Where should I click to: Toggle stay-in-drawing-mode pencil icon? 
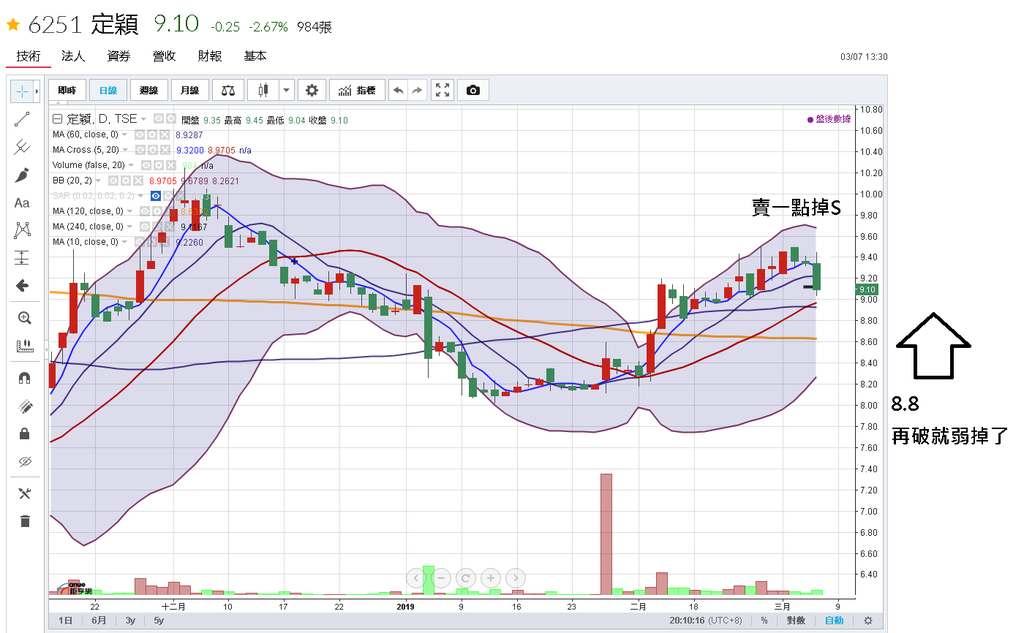[24, 406]
